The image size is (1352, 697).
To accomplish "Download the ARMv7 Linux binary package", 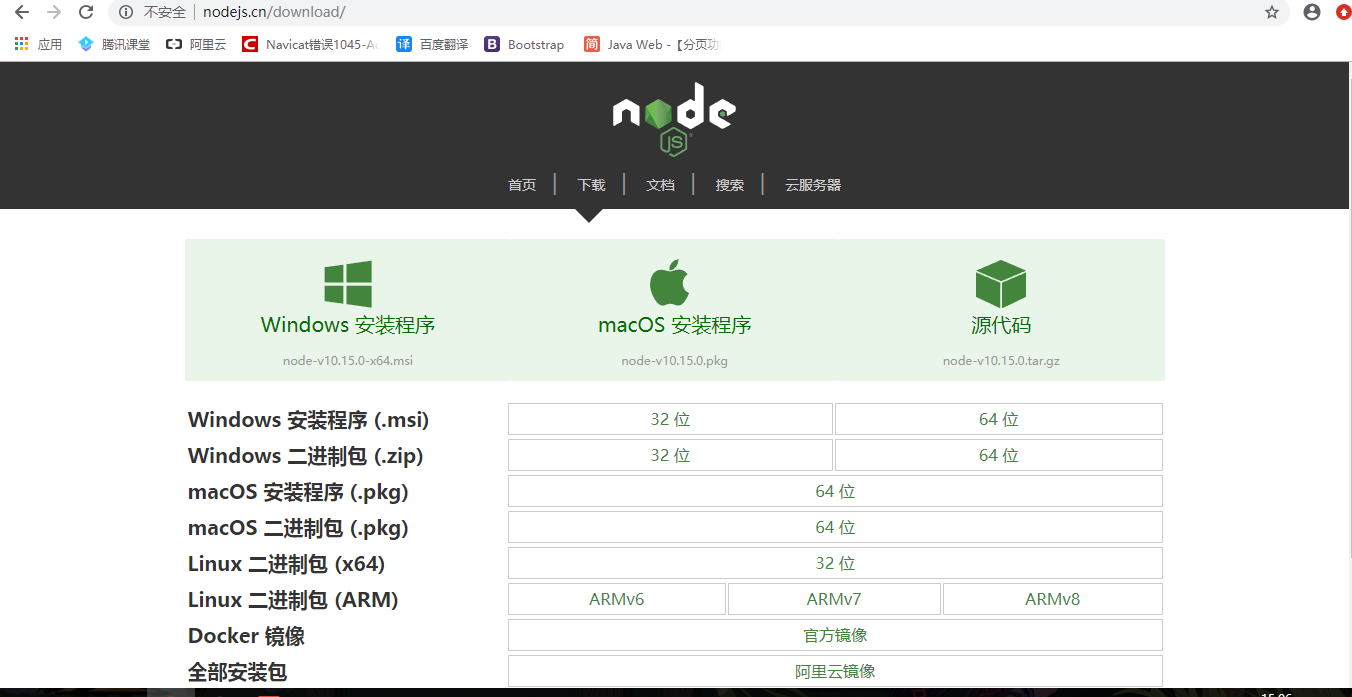I will tap(834, 598).
